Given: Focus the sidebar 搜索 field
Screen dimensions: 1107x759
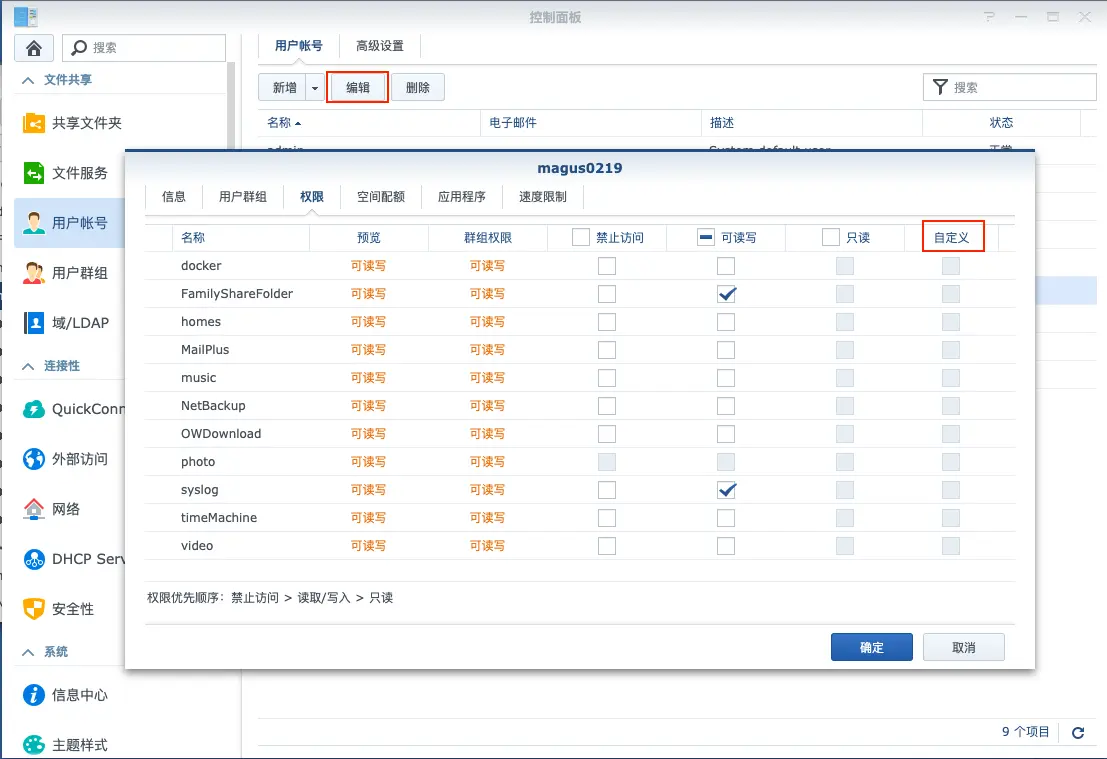Looking at the screenshot, I should (x=144, y=47).
